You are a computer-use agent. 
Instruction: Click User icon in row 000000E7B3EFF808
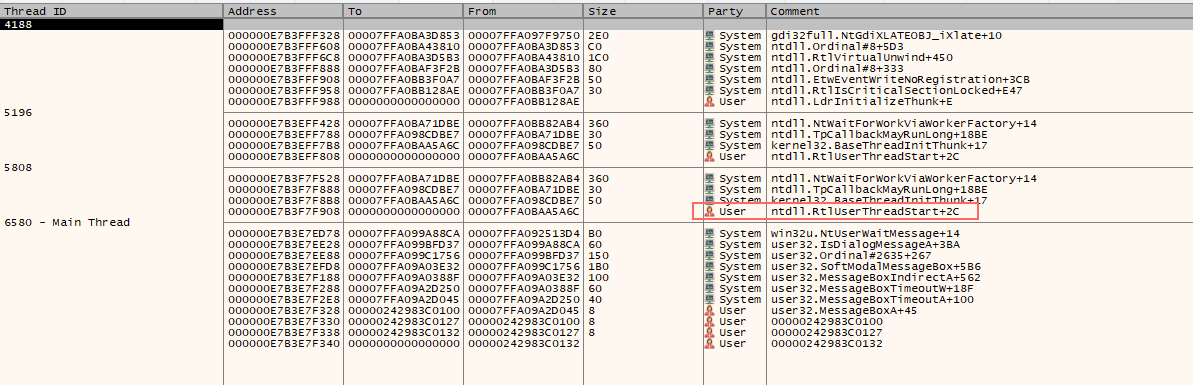tap(711, 157)
